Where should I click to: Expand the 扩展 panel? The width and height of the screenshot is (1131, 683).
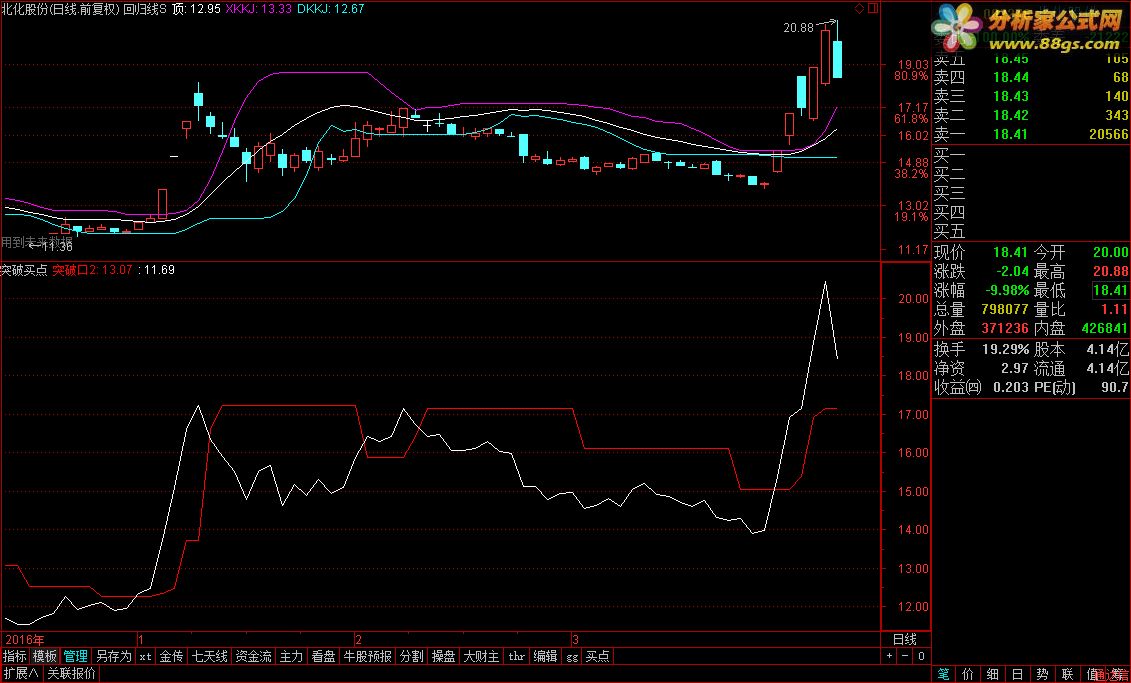coord(20,674)
